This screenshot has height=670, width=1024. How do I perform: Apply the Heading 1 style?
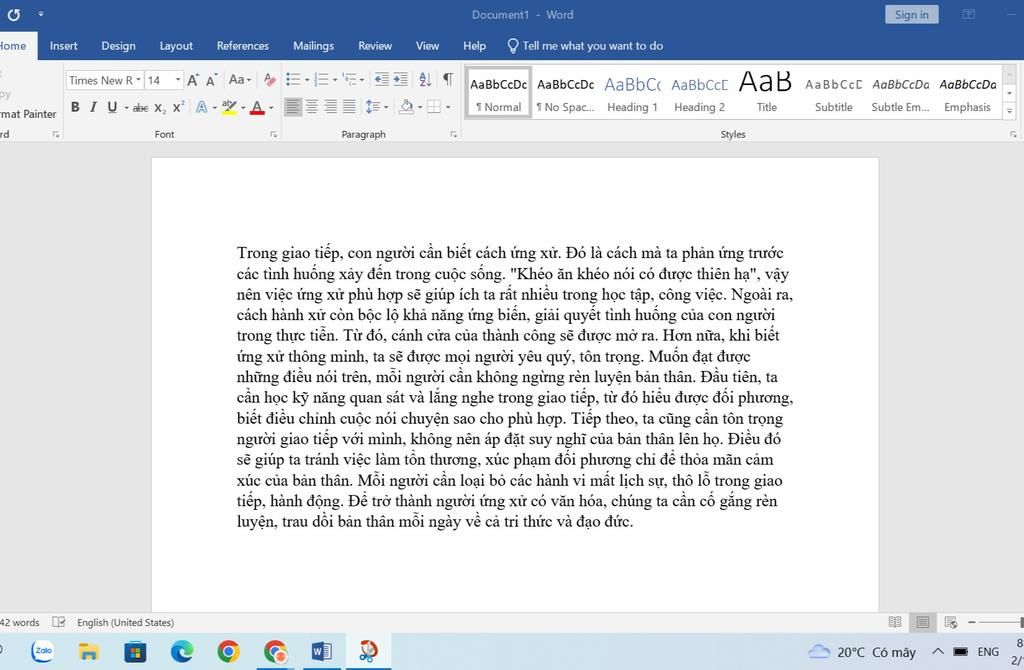click(x=632, y=93)
